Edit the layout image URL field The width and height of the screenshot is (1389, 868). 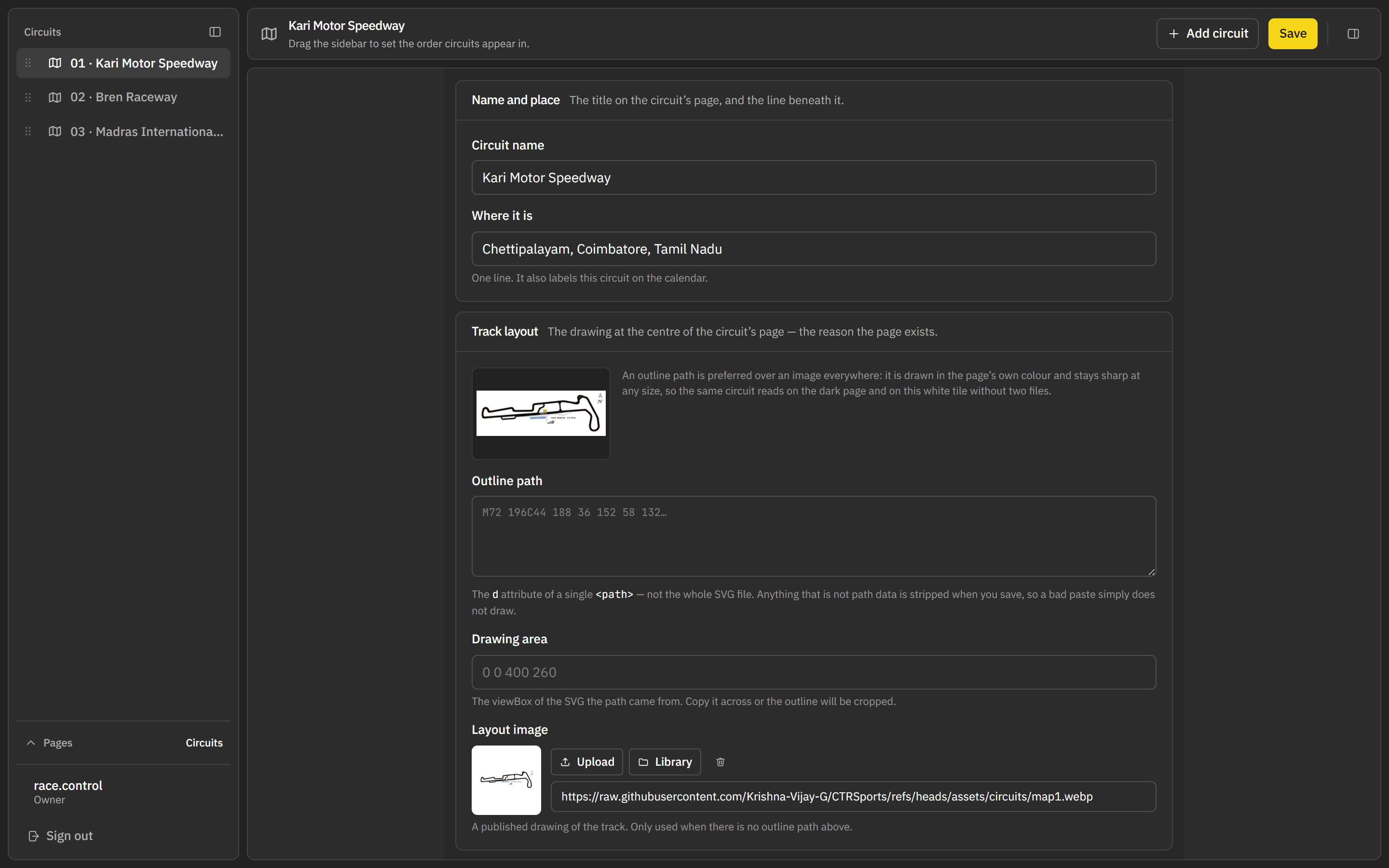[x=853, y=796]
